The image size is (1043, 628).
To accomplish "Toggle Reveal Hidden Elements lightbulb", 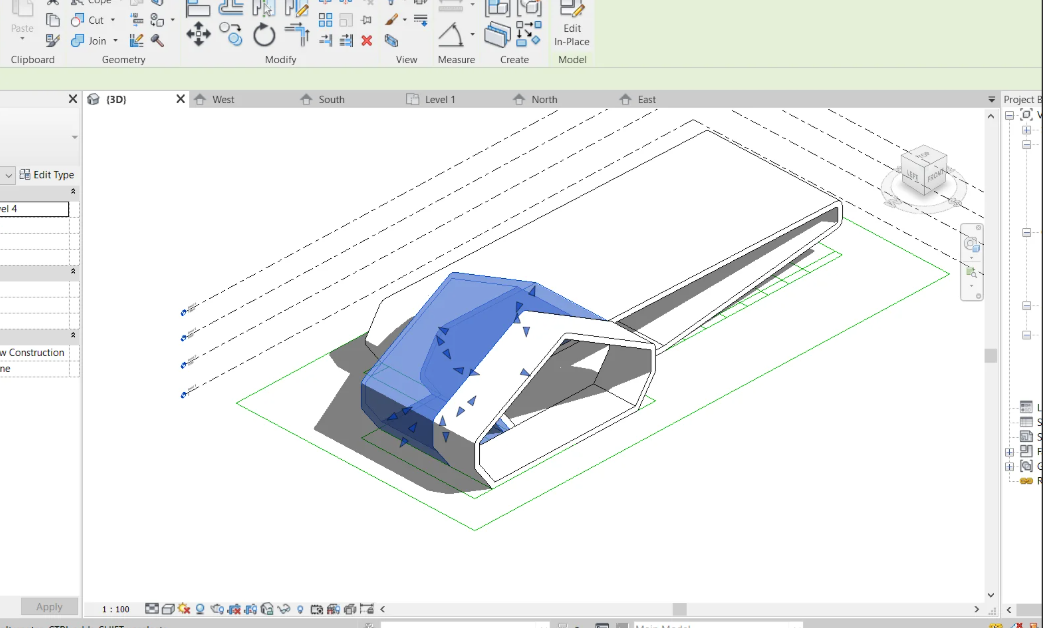I will (300, 609).
